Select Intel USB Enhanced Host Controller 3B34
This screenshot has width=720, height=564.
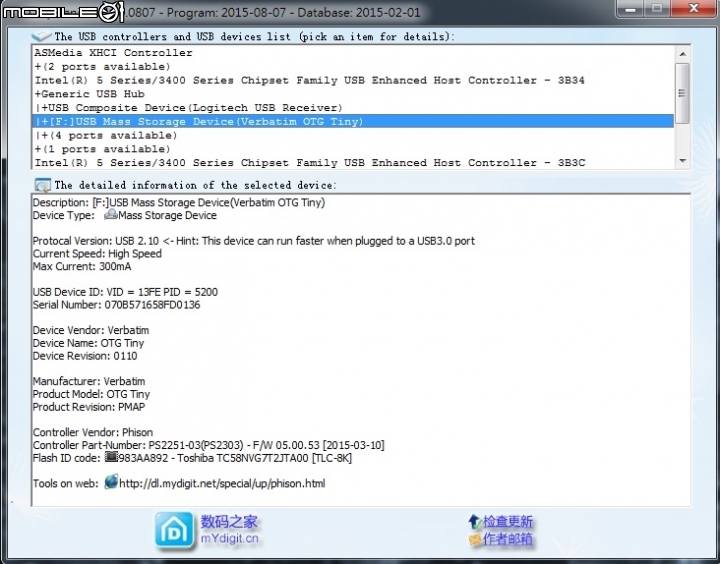(x=354, y=80)
